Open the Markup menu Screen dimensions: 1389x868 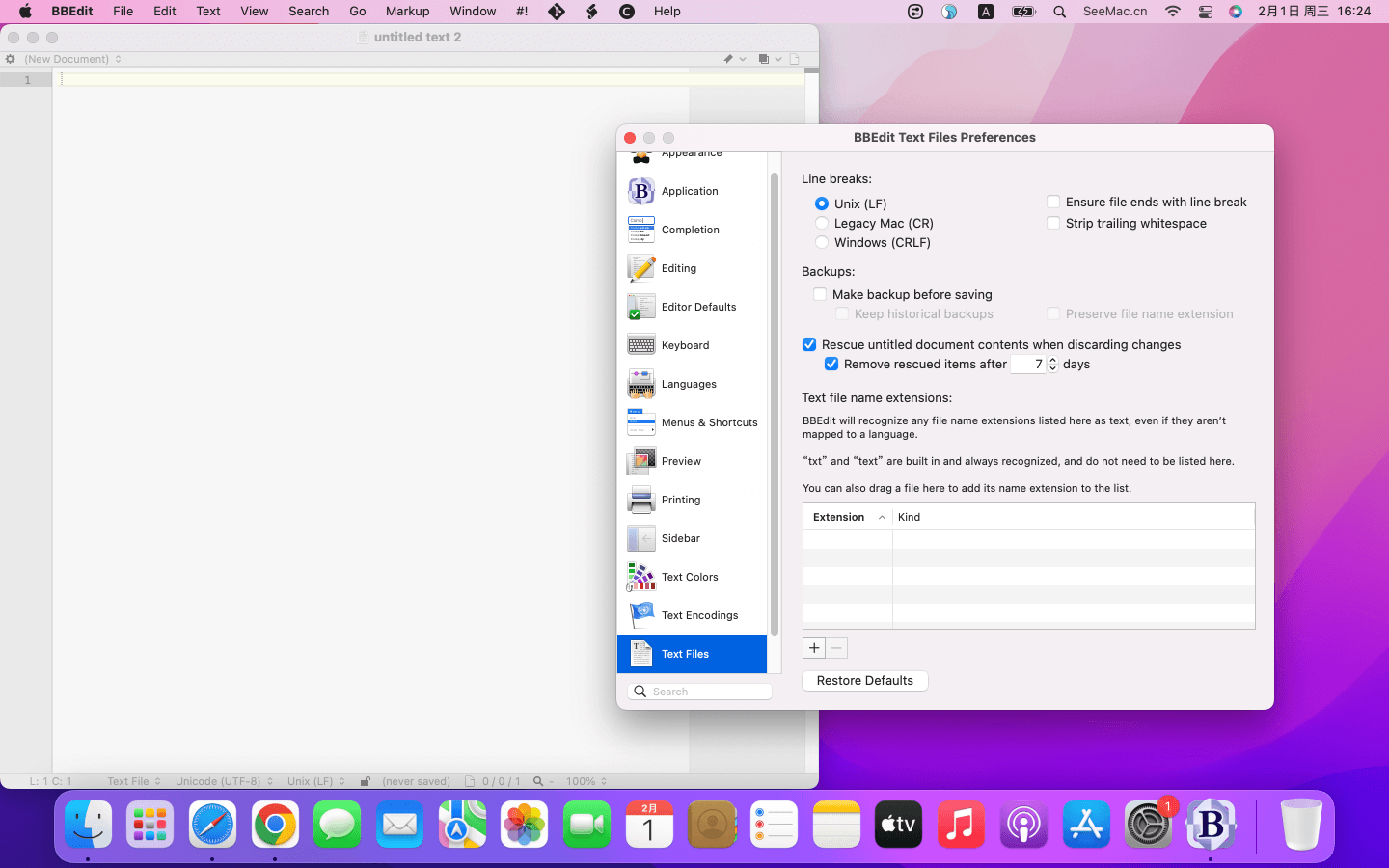(407, 12)
